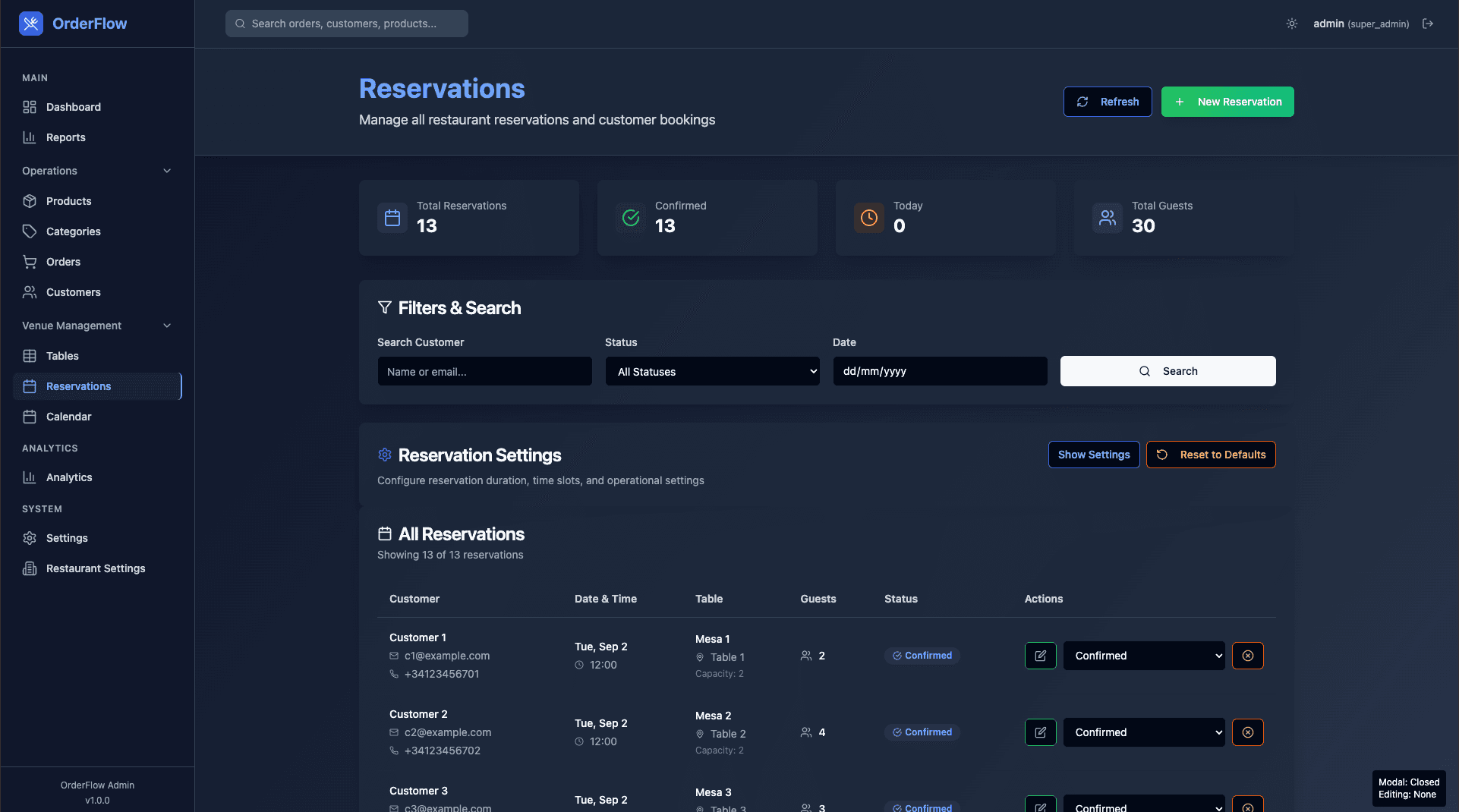Click Show Settings for Reservation Settings
1459x812 pixels.
click(1093, 455)
